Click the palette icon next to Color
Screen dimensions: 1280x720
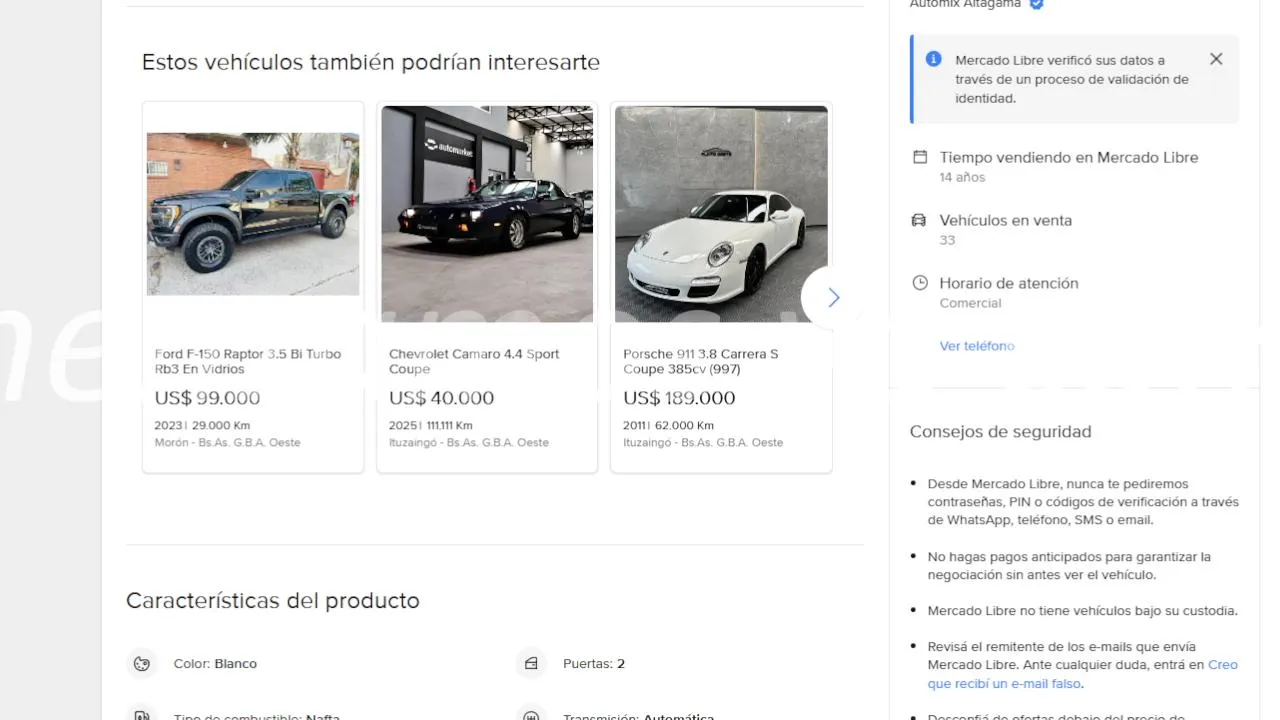click(141, 663)
